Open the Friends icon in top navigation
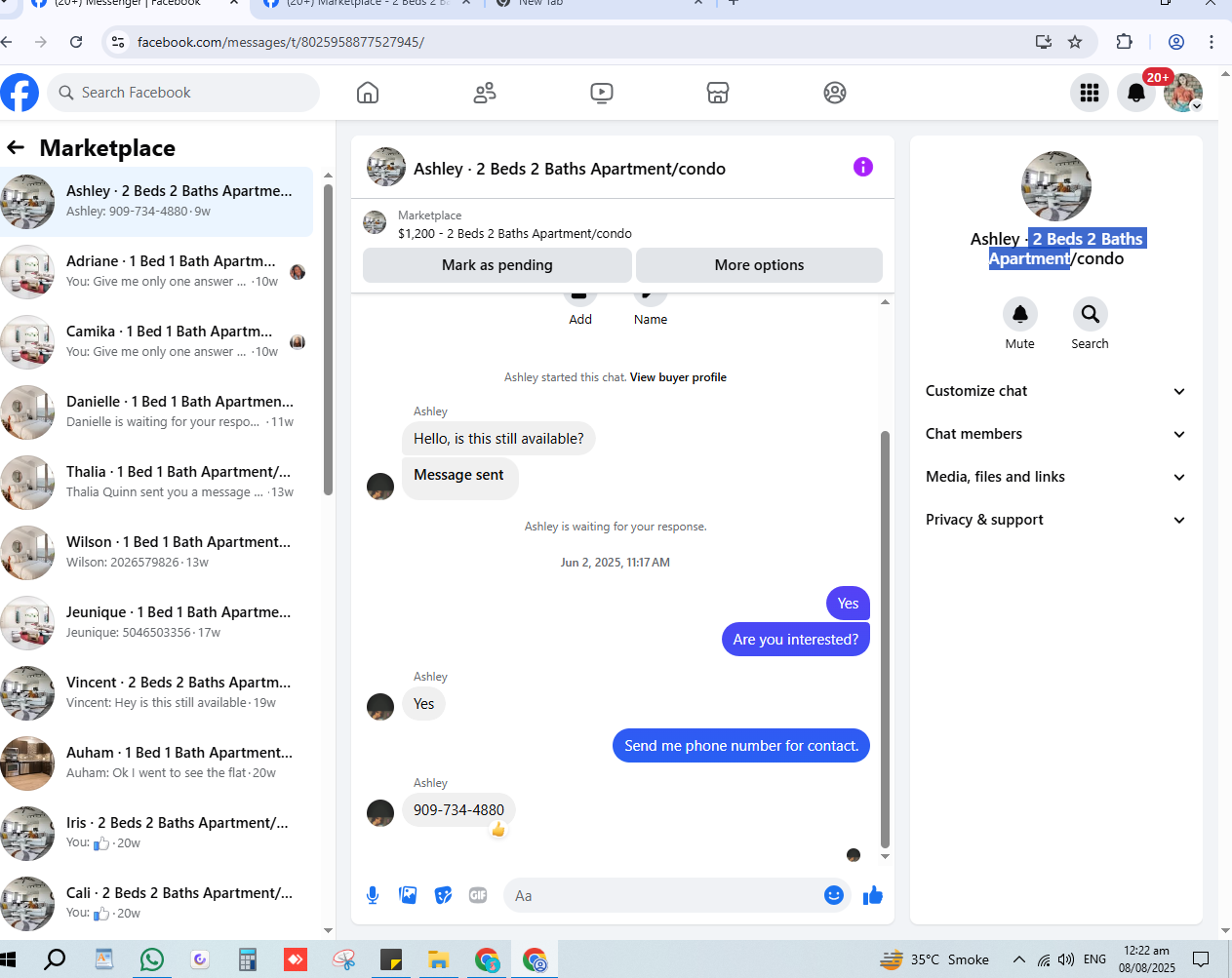This screenshot has height=978, width=1232. 485,93
